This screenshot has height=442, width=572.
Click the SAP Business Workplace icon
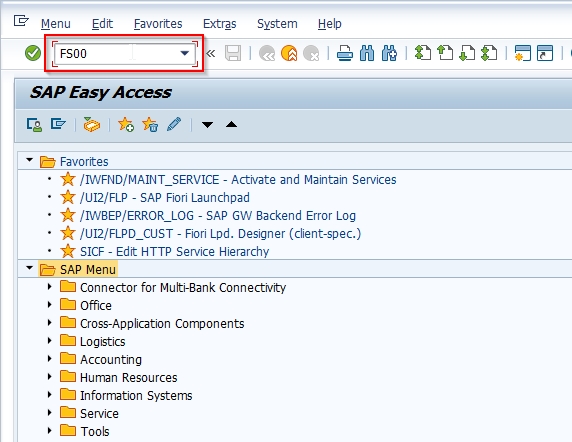pos(91,124)
